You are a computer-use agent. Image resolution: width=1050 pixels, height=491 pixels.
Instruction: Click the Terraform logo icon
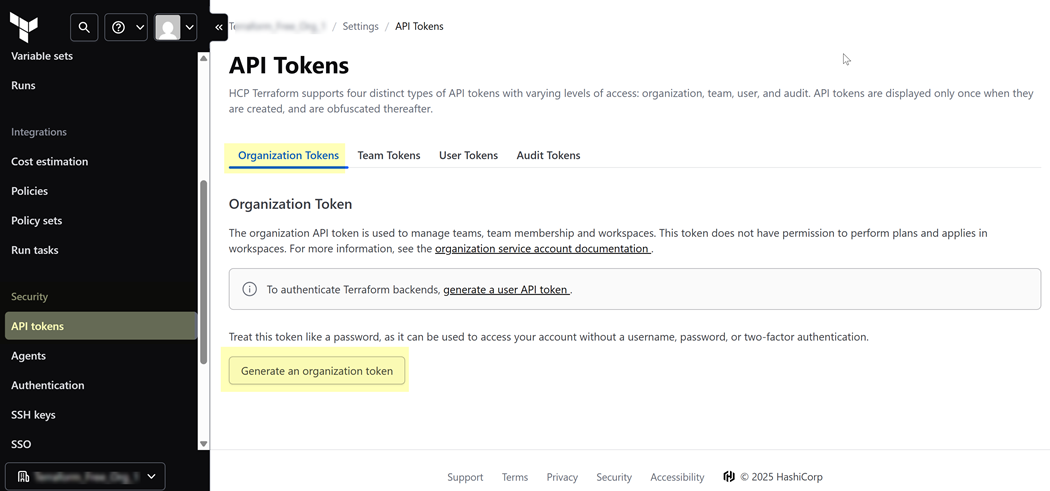click(23, 27)
